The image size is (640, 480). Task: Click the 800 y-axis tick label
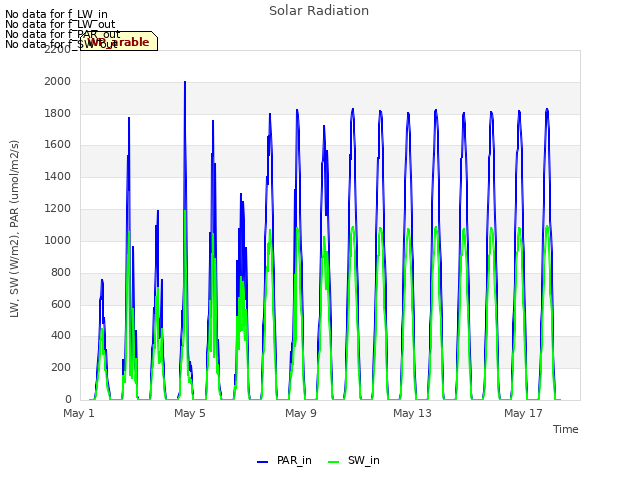(x=61, y=272)
